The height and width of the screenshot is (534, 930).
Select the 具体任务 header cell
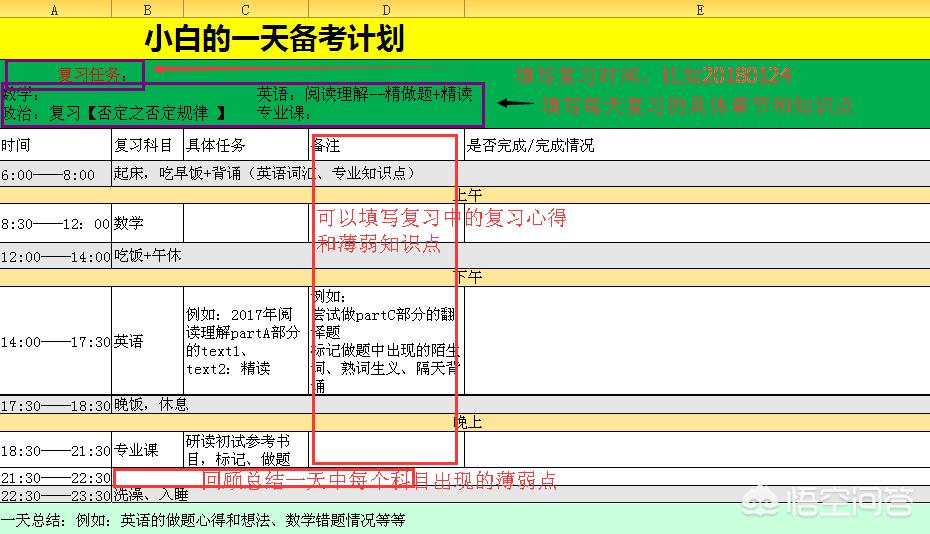tap(246, 145)
